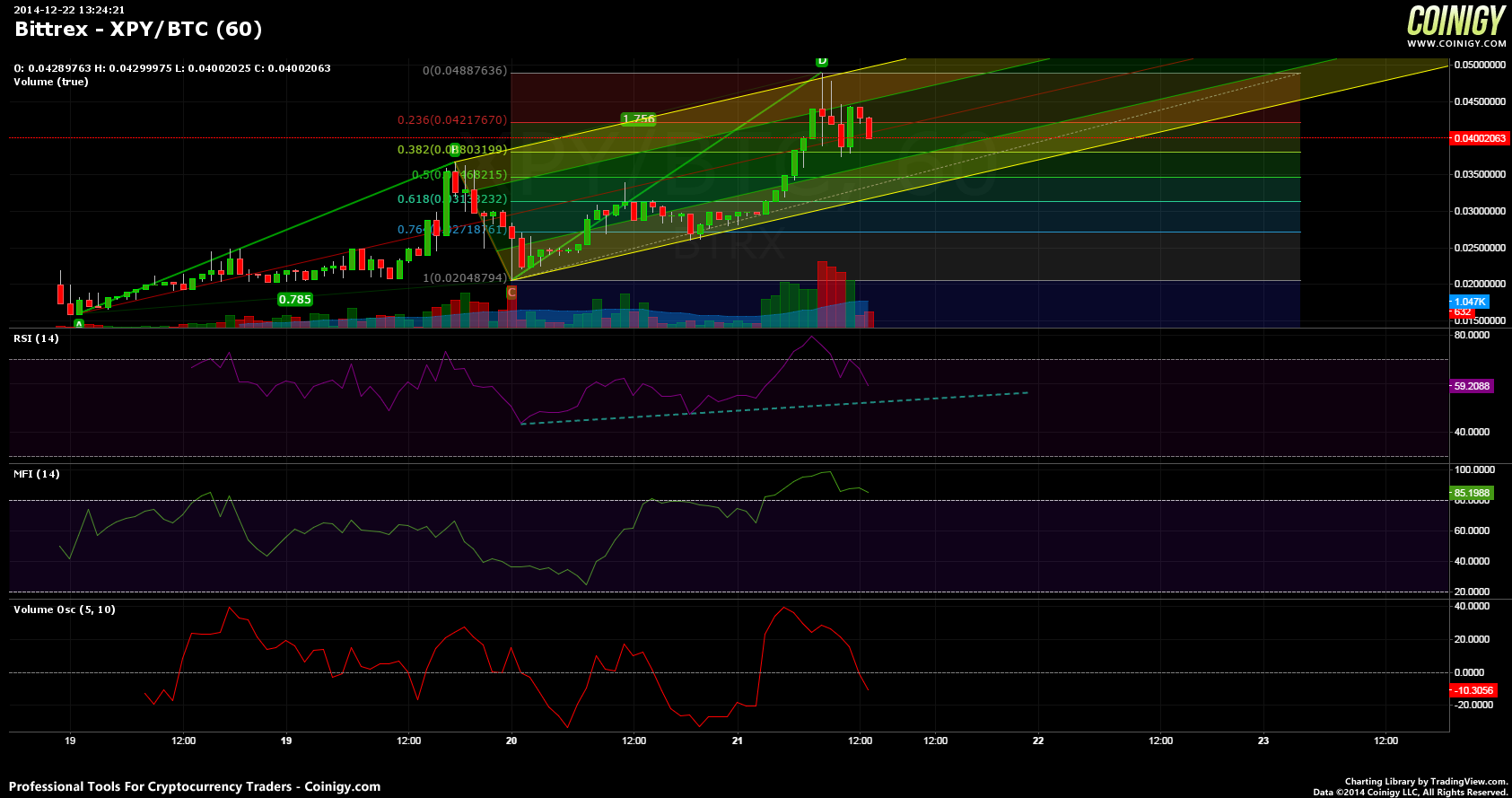This screenshot has width=1512, height=798.
Task: Click the 0.04500000 price axis label
Action: pos(1480,101)
